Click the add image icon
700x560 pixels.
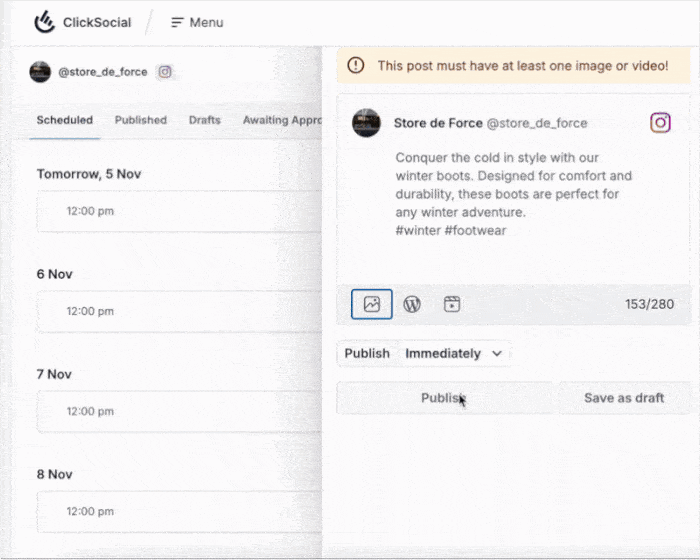[372, 304]
